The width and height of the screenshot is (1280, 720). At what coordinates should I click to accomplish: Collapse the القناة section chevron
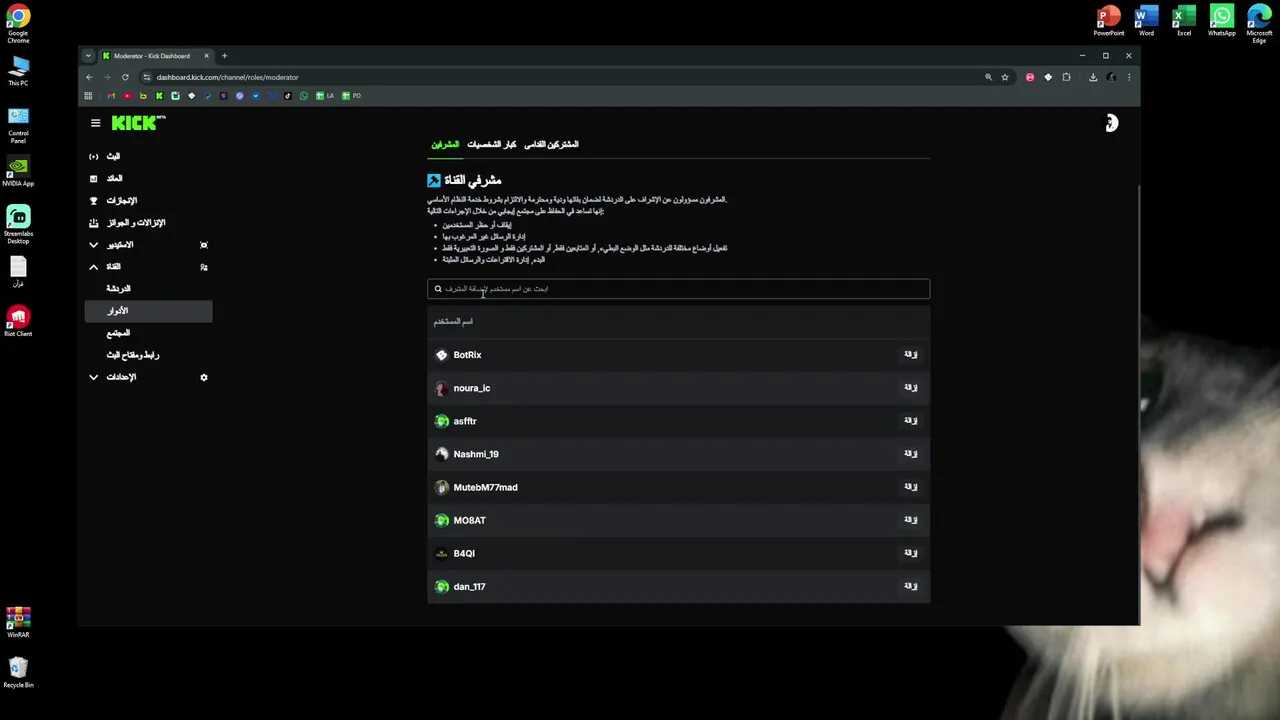[94, 267]
